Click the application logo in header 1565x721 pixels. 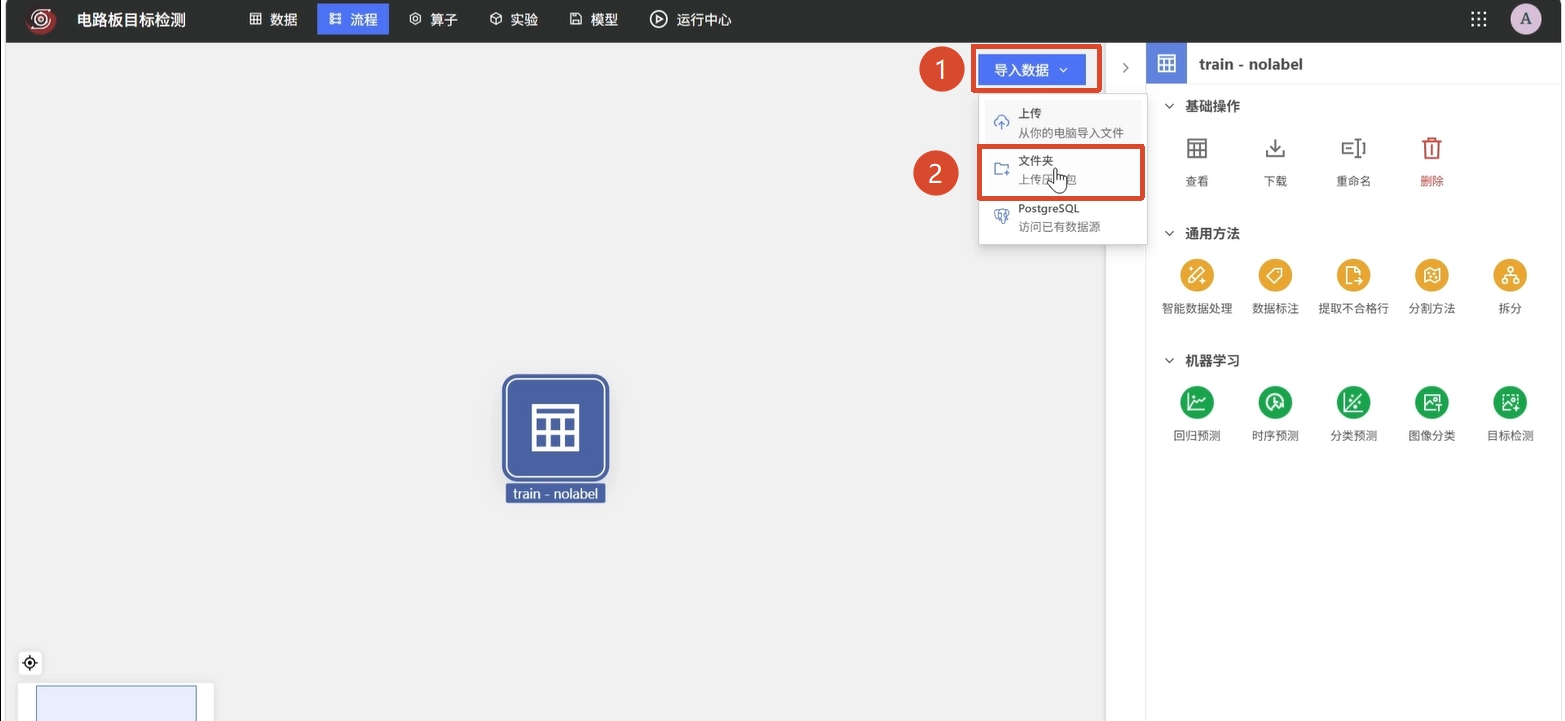click(41, 19)
